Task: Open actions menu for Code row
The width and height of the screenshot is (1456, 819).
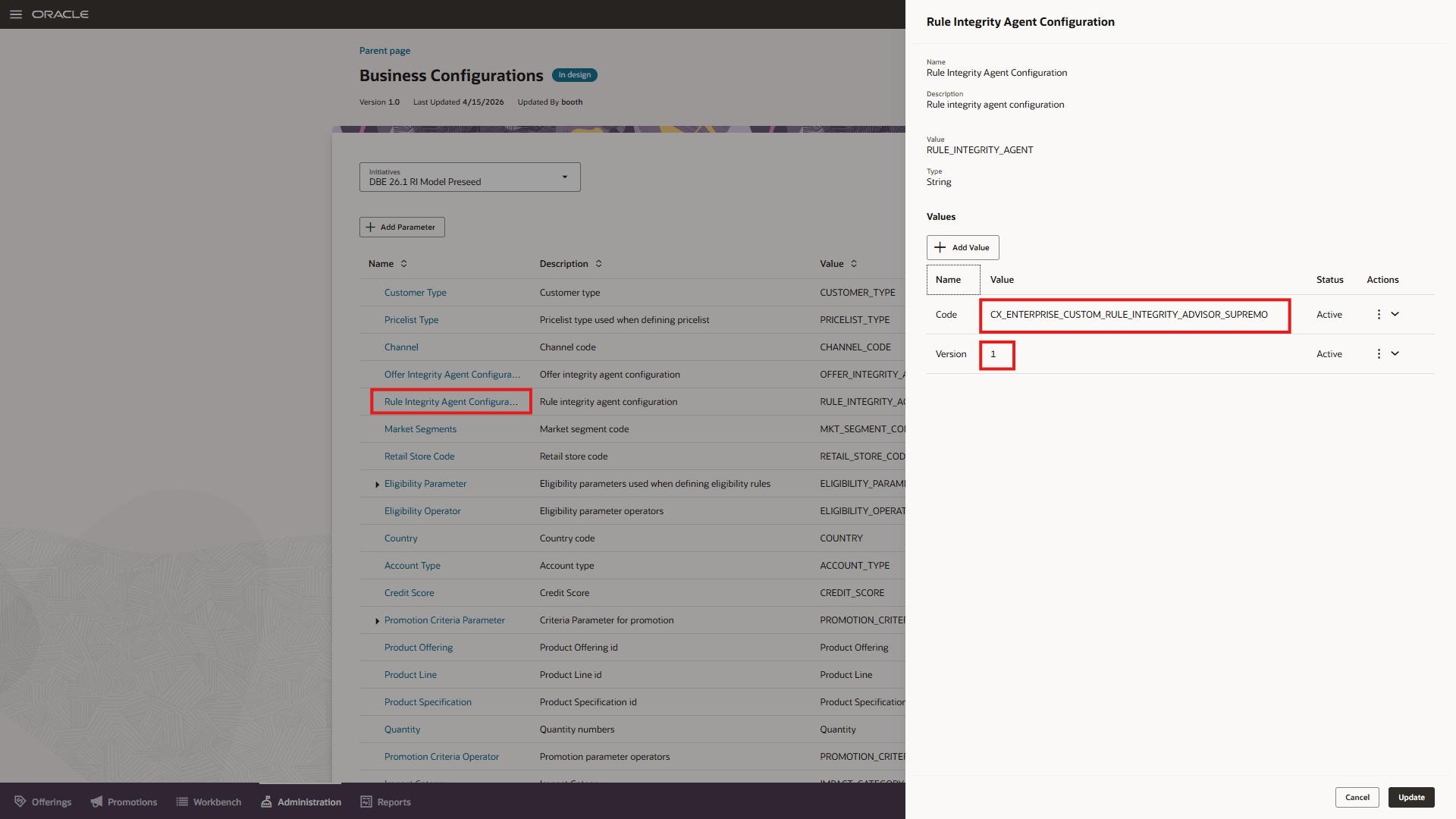Action: pos(1379,314)
